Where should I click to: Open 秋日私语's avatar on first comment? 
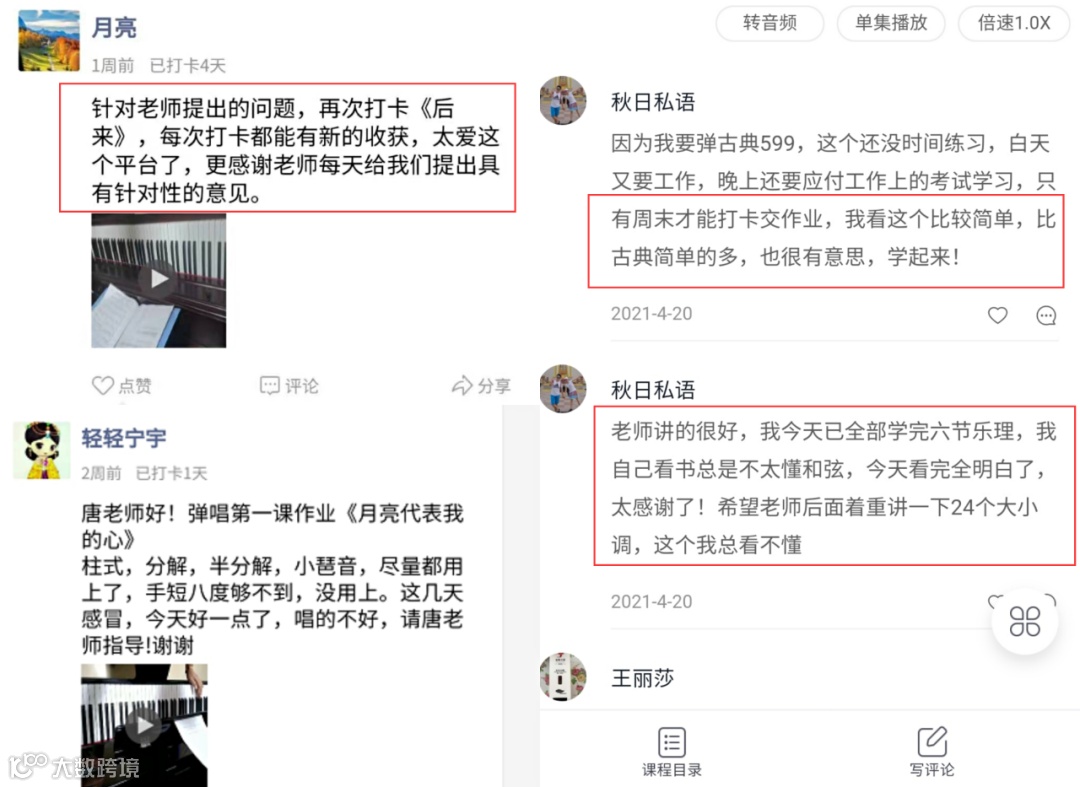click(563, 101)
